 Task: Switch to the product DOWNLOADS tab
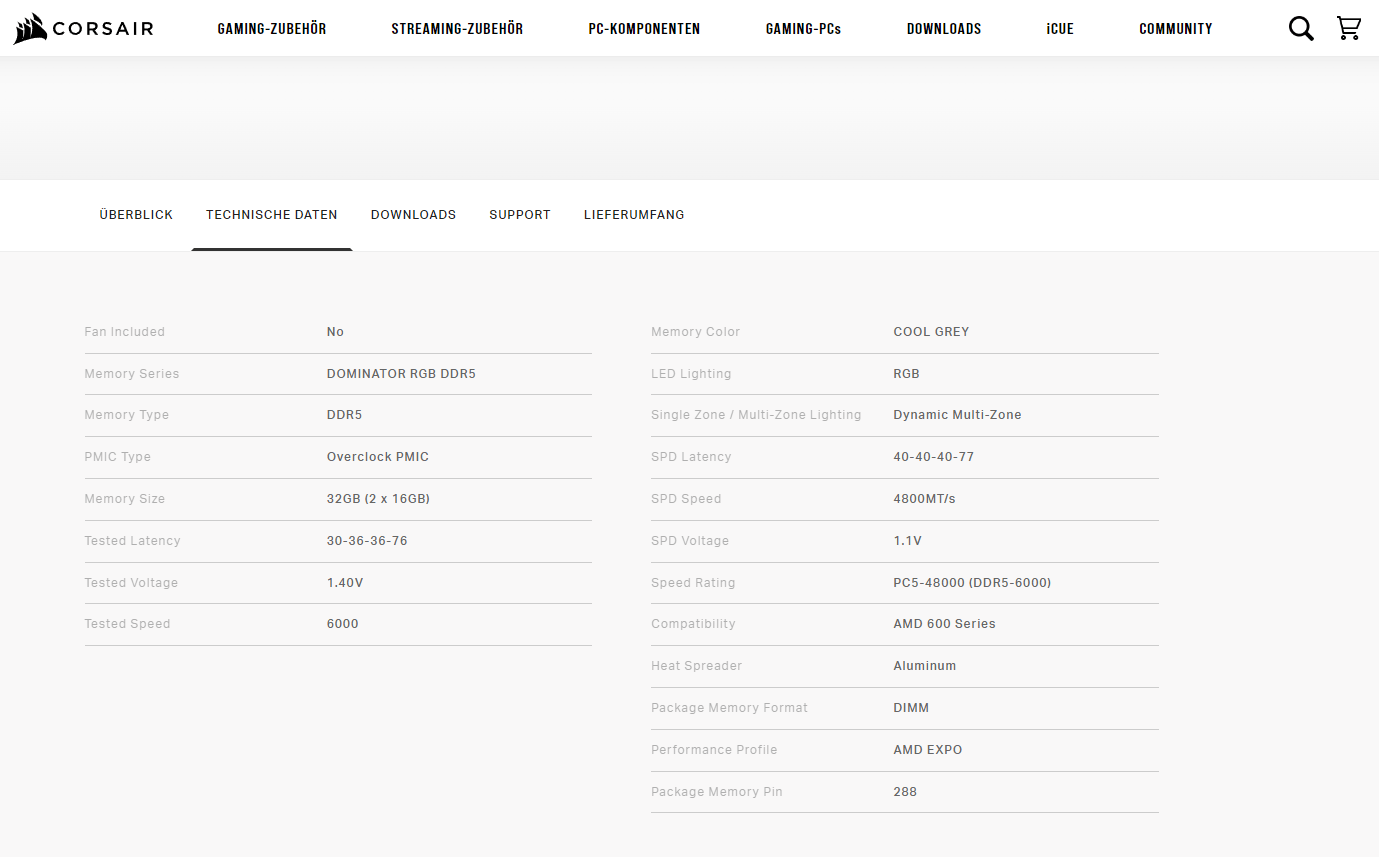[x=413, y=215]
